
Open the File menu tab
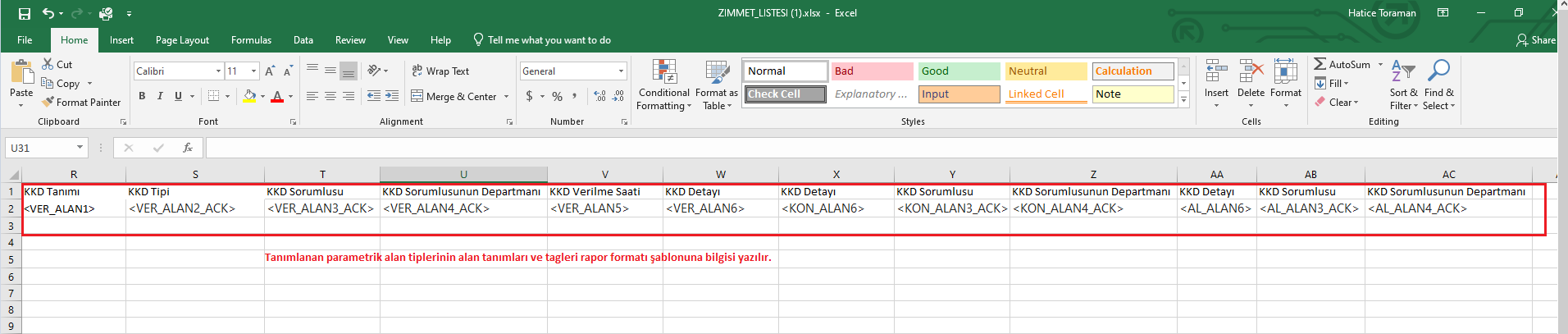point(25,40)
